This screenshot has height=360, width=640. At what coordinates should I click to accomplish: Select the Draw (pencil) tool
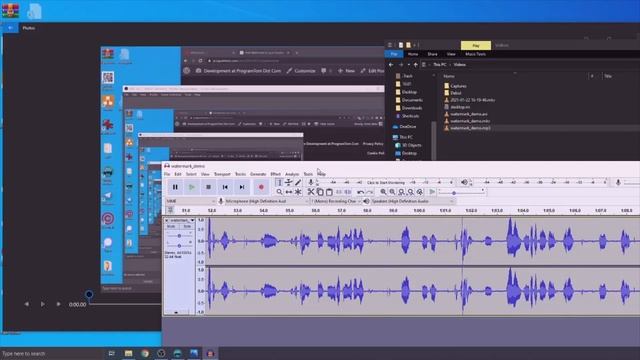[x=298, y=182]
